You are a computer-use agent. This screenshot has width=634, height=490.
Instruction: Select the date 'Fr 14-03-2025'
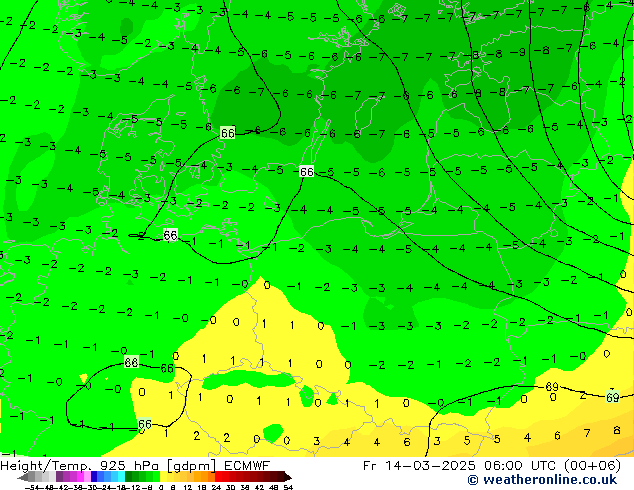pyautogui.click(x=419, y=466)
